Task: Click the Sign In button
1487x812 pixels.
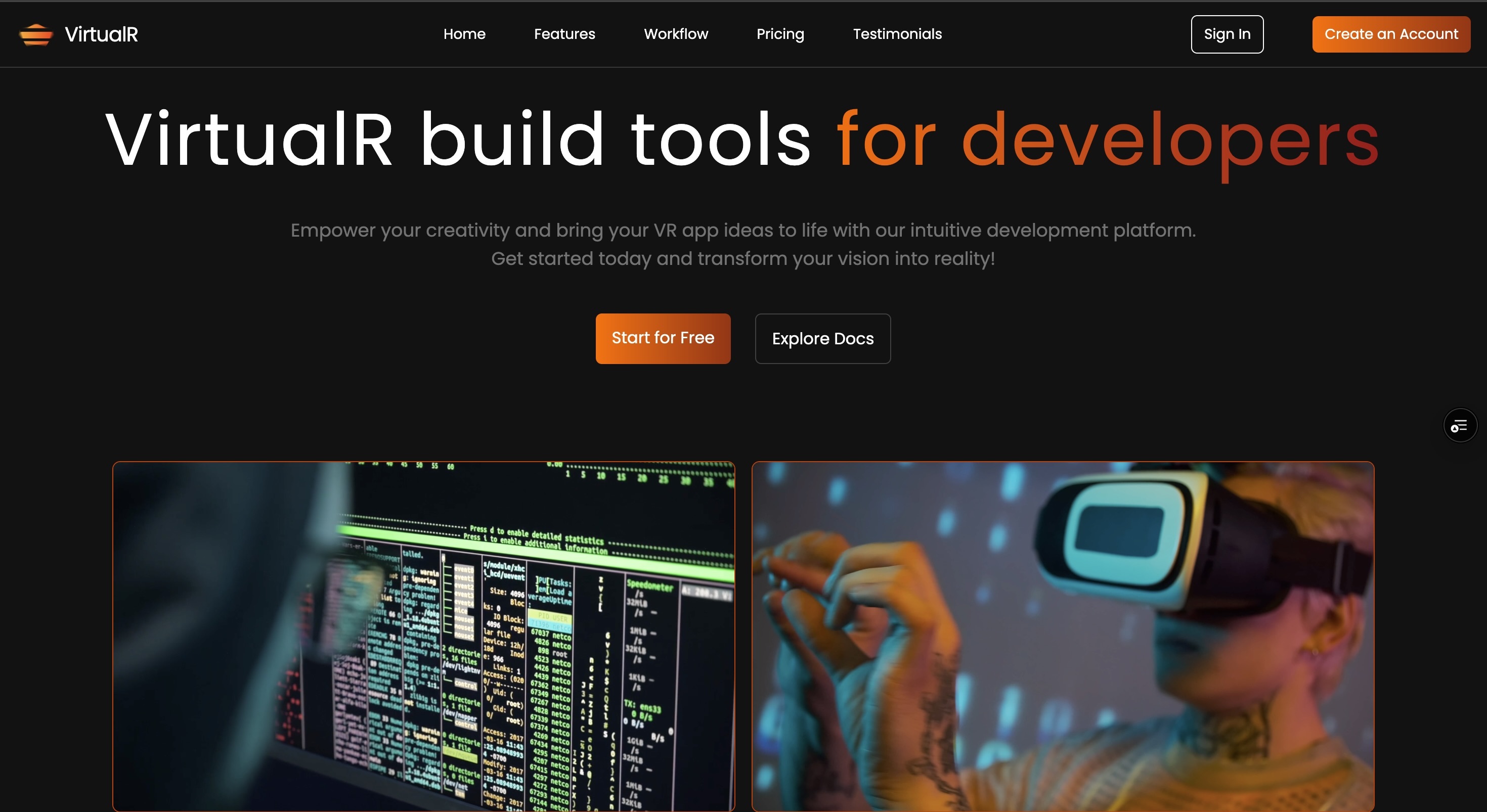Action: click(x=1227, y=34)
